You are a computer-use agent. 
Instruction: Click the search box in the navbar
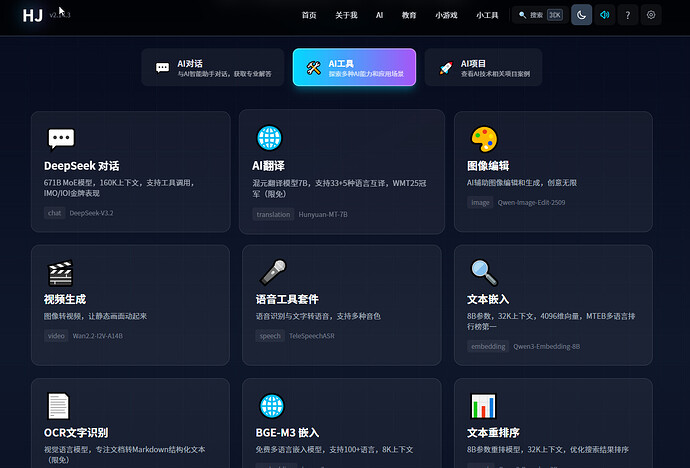pos(539,15)
